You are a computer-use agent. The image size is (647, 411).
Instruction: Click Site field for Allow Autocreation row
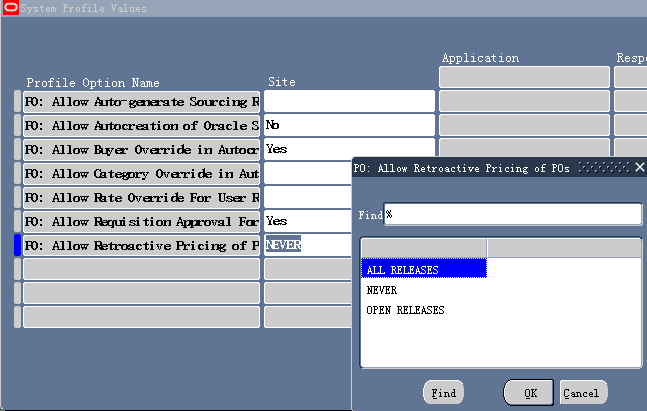(x=349, y=125)
